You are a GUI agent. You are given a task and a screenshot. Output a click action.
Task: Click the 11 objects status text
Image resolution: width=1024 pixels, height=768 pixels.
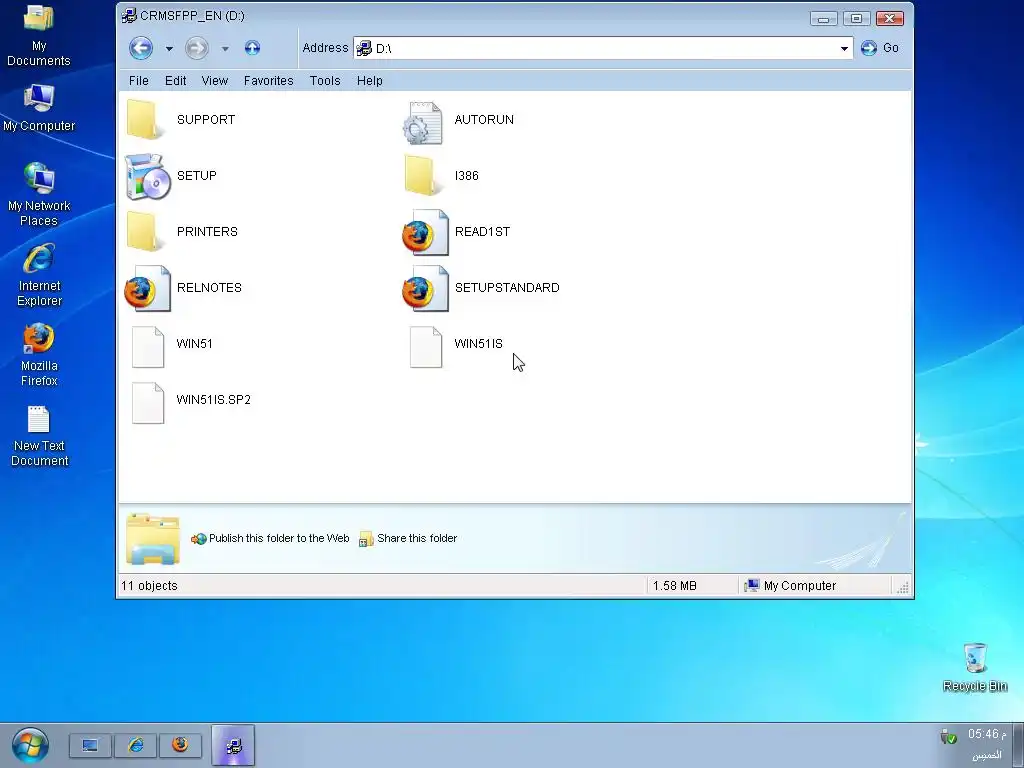tap(149, 586)
